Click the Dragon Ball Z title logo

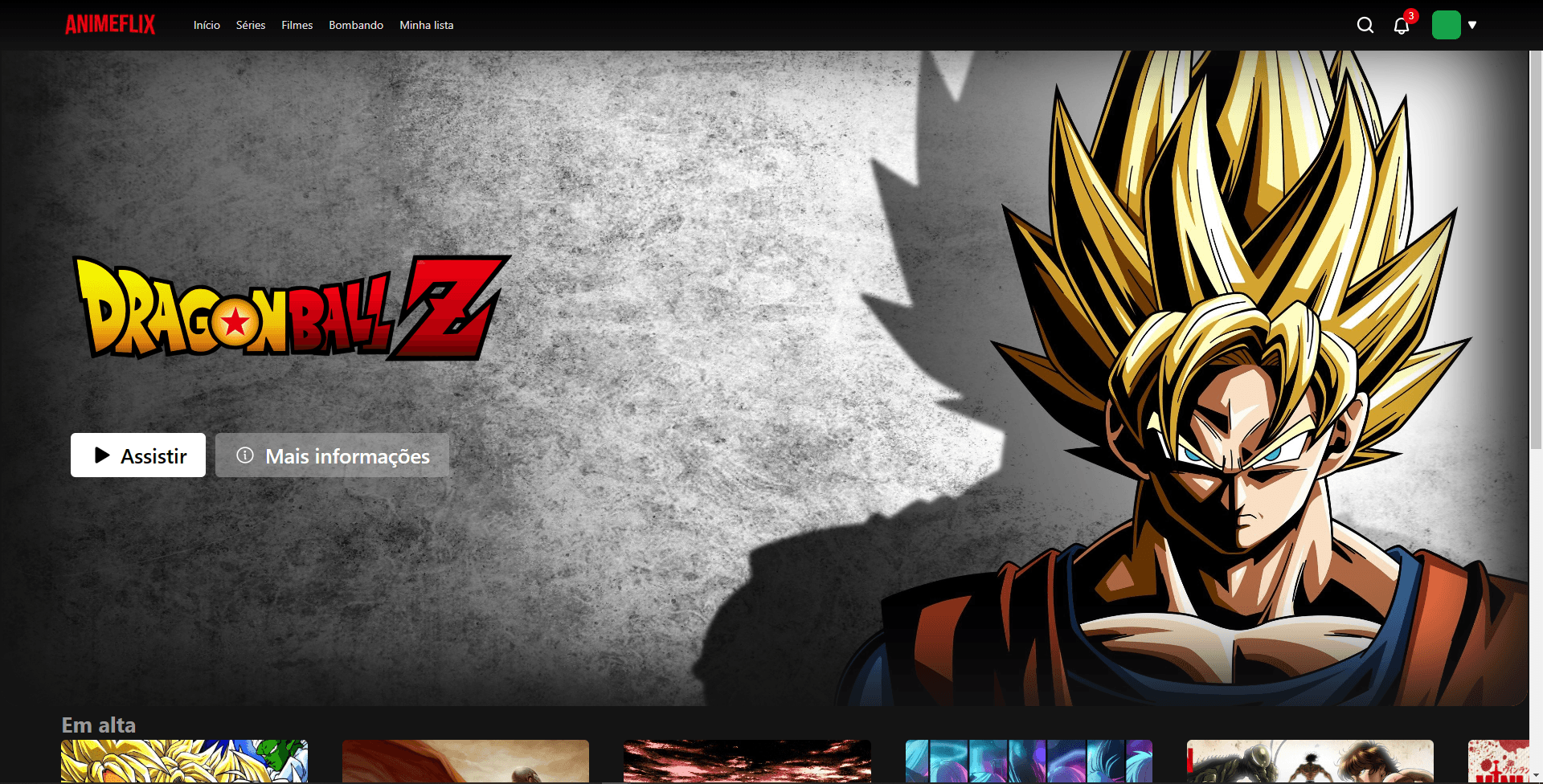coord(291,308)
